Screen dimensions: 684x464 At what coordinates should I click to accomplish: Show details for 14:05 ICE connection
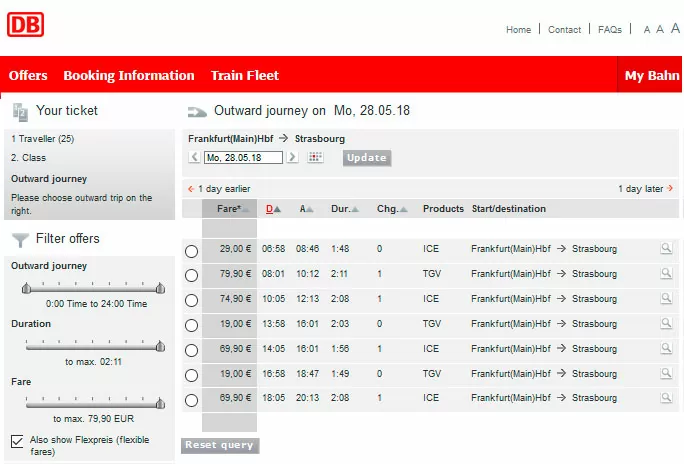point(666,348)
